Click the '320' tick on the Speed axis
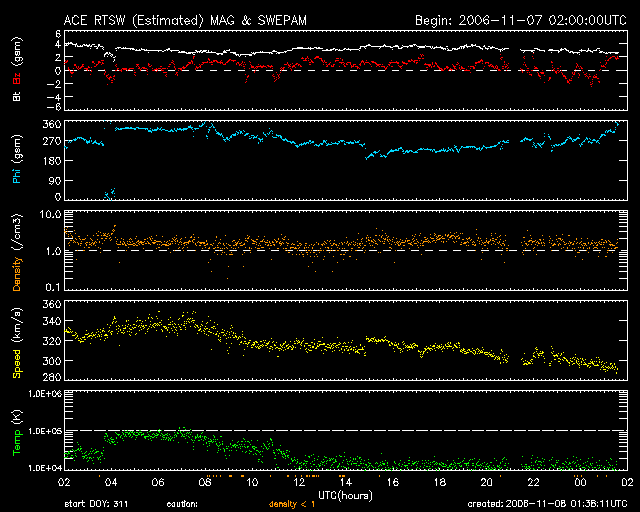Image resolution: width=640 pixels, height=512 pixels. pos(52,341)
